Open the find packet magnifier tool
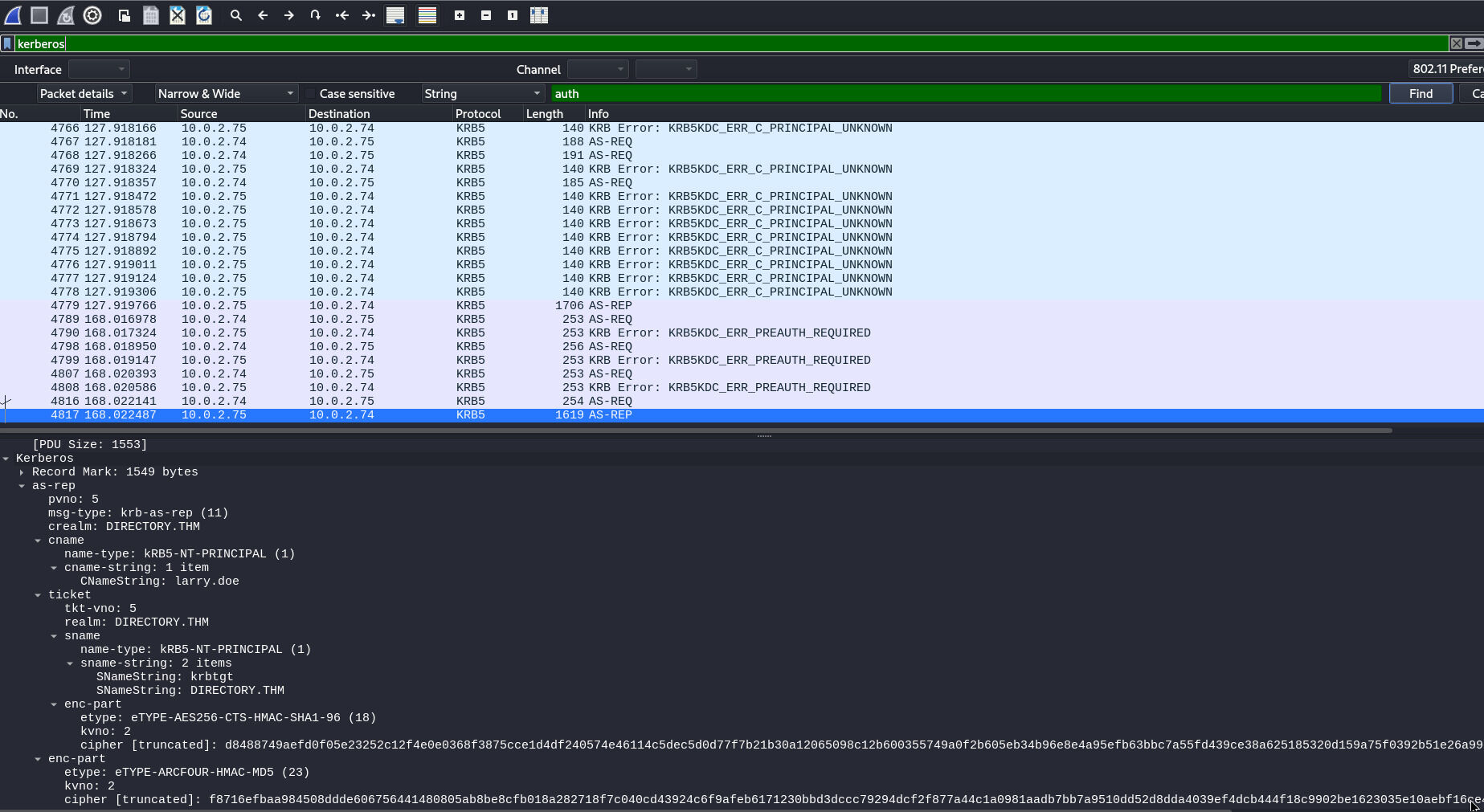 coord(235,14)
